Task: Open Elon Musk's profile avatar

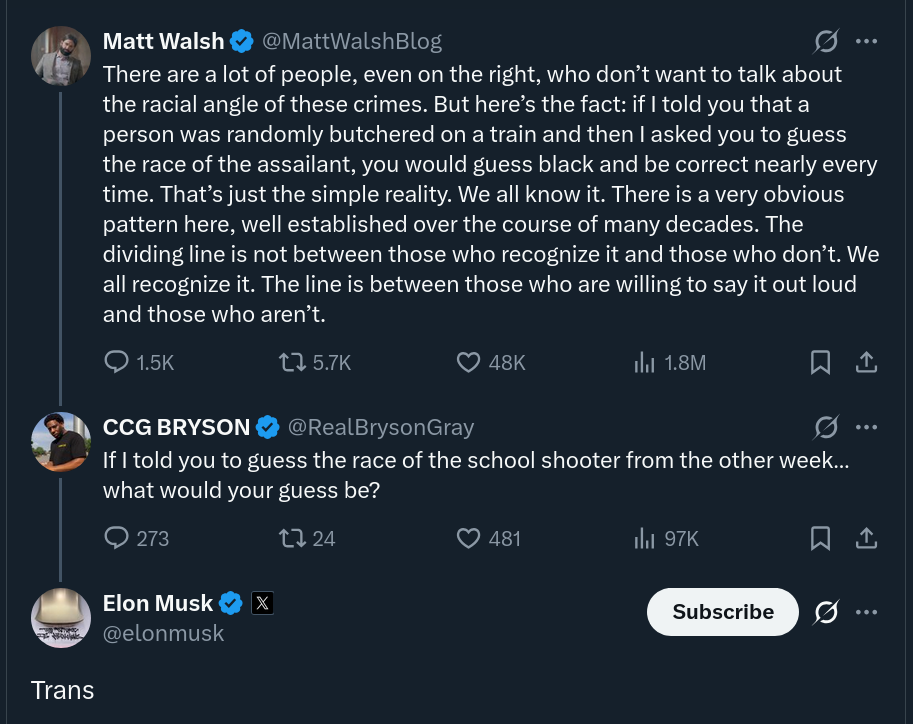Action: click(x=61, y=617)
